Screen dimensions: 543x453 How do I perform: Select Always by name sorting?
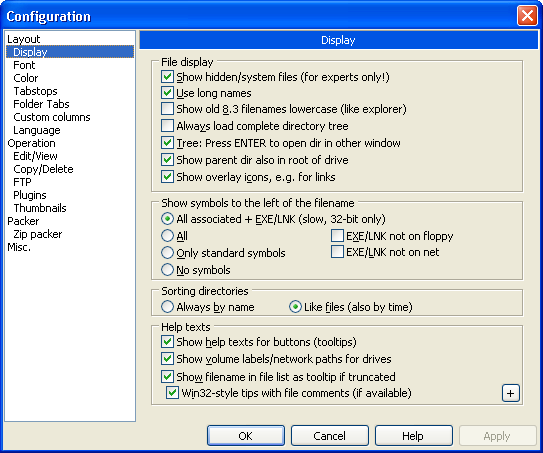[167, 307]
